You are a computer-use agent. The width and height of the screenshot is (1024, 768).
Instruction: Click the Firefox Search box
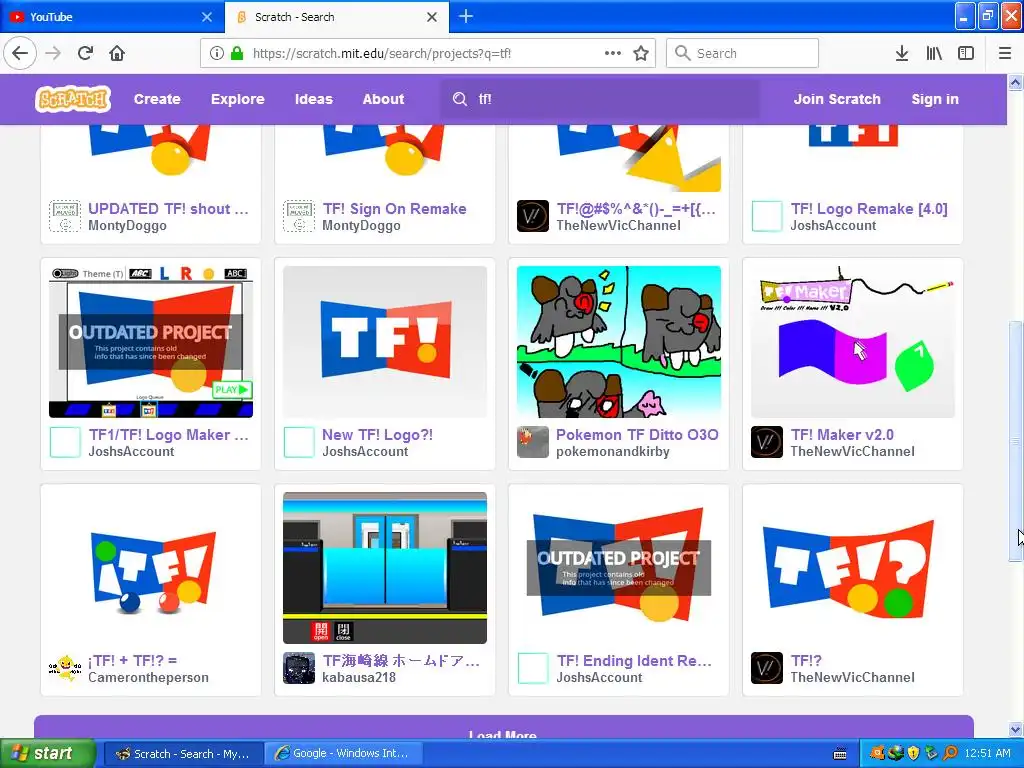pyautogui.click(x=743, y=53)
